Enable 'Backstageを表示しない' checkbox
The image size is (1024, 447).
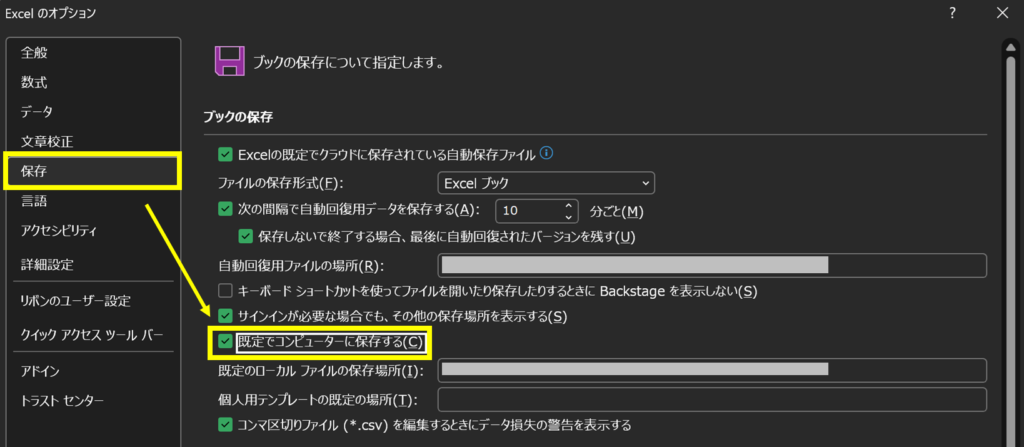pyautogui.click(x=225, y=291)
